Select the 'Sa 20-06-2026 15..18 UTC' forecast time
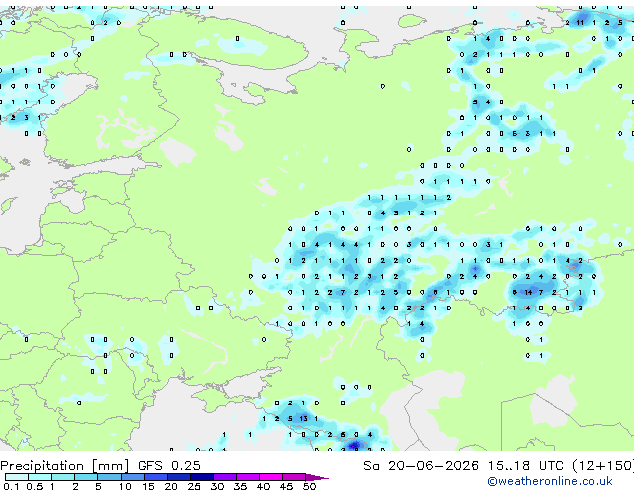Screen dimensions: 634x490 (x=464, y=466)
